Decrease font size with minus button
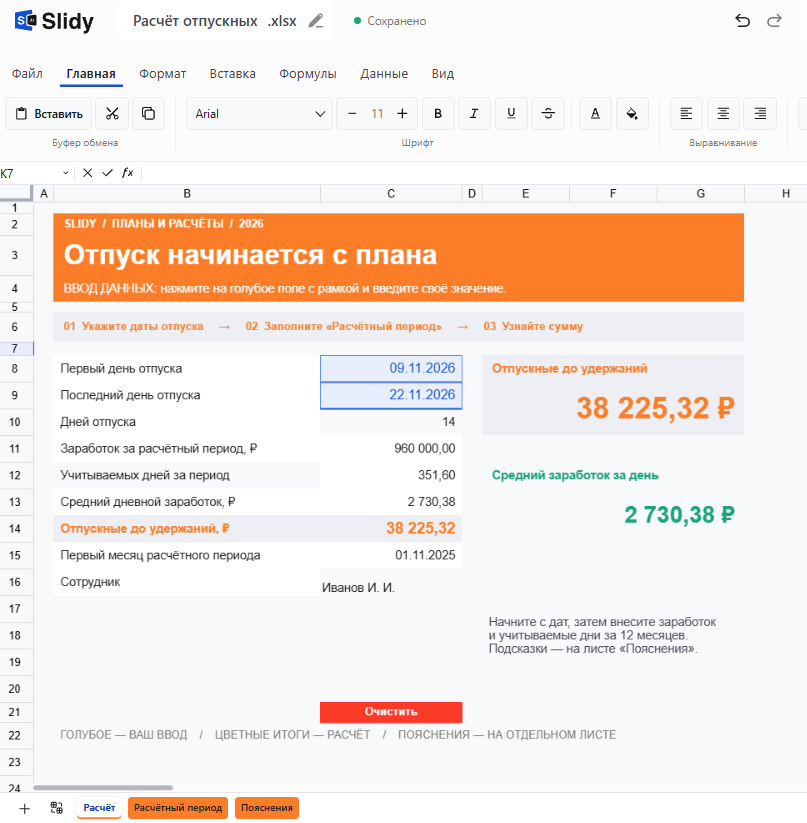This screenshot has height=823, width=807. [352, 113]
